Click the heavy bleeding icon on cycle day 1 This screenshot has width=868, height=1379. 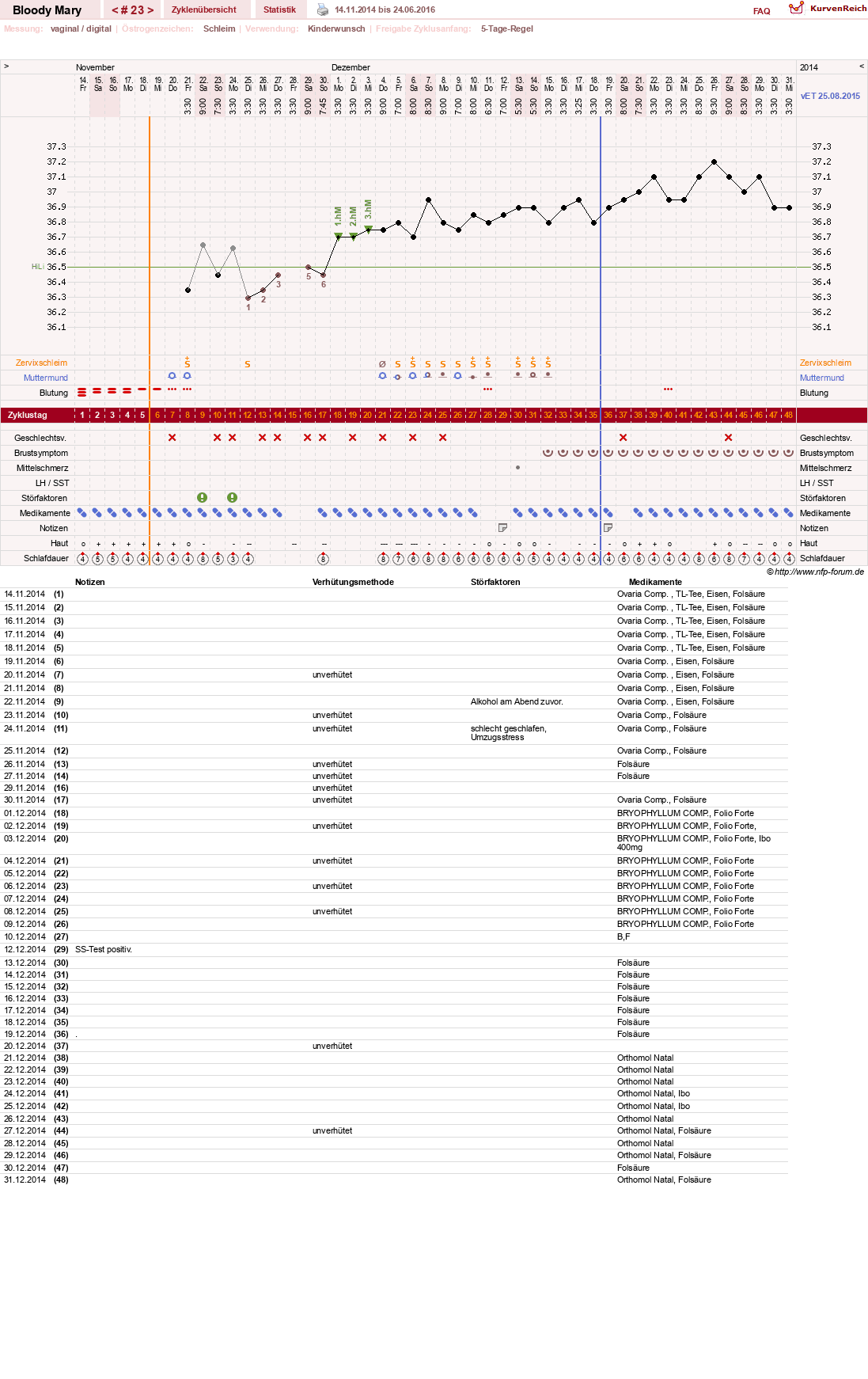pyautogui.click(x=82, y=393)
